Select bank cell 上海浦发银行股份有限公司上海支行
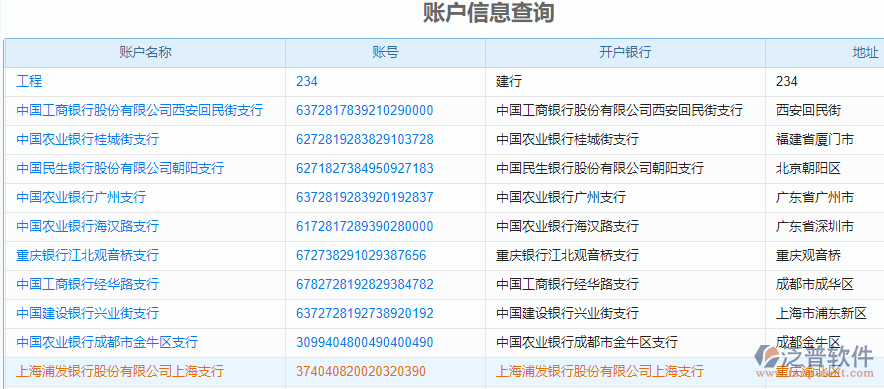This screenshot has width=884, height=389. [625, 371]
